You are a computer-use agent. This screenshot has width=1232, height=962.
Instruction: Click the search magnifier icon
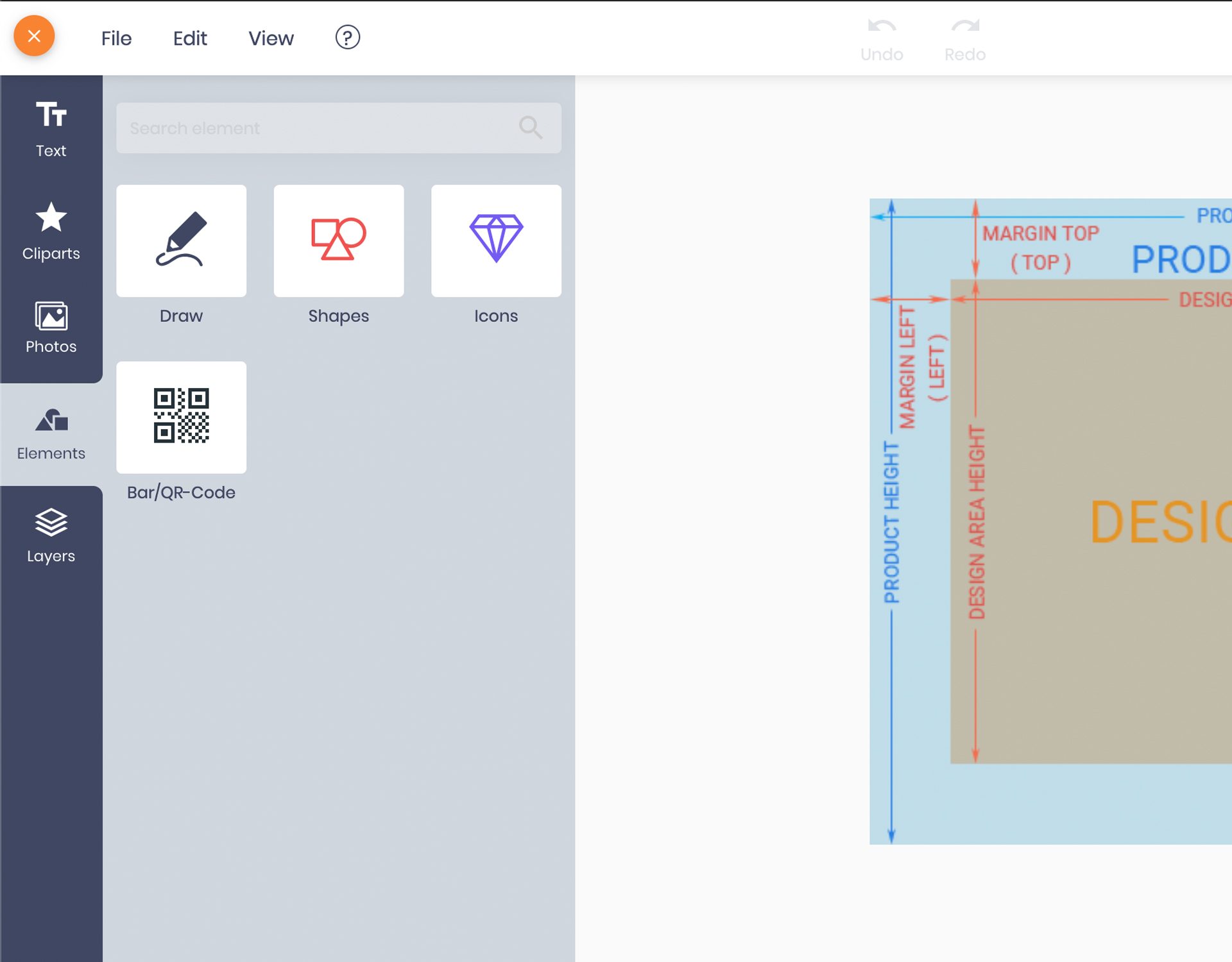pos(530,128)
